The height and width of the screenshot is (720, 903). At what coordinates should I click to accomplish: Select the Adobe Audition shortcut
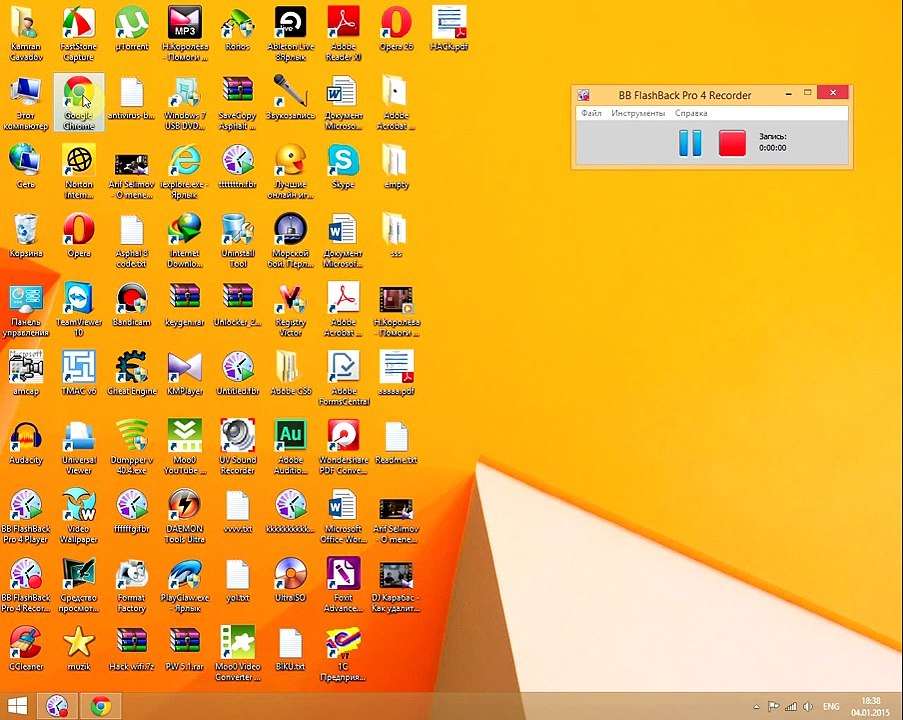[x=290, y=447]
